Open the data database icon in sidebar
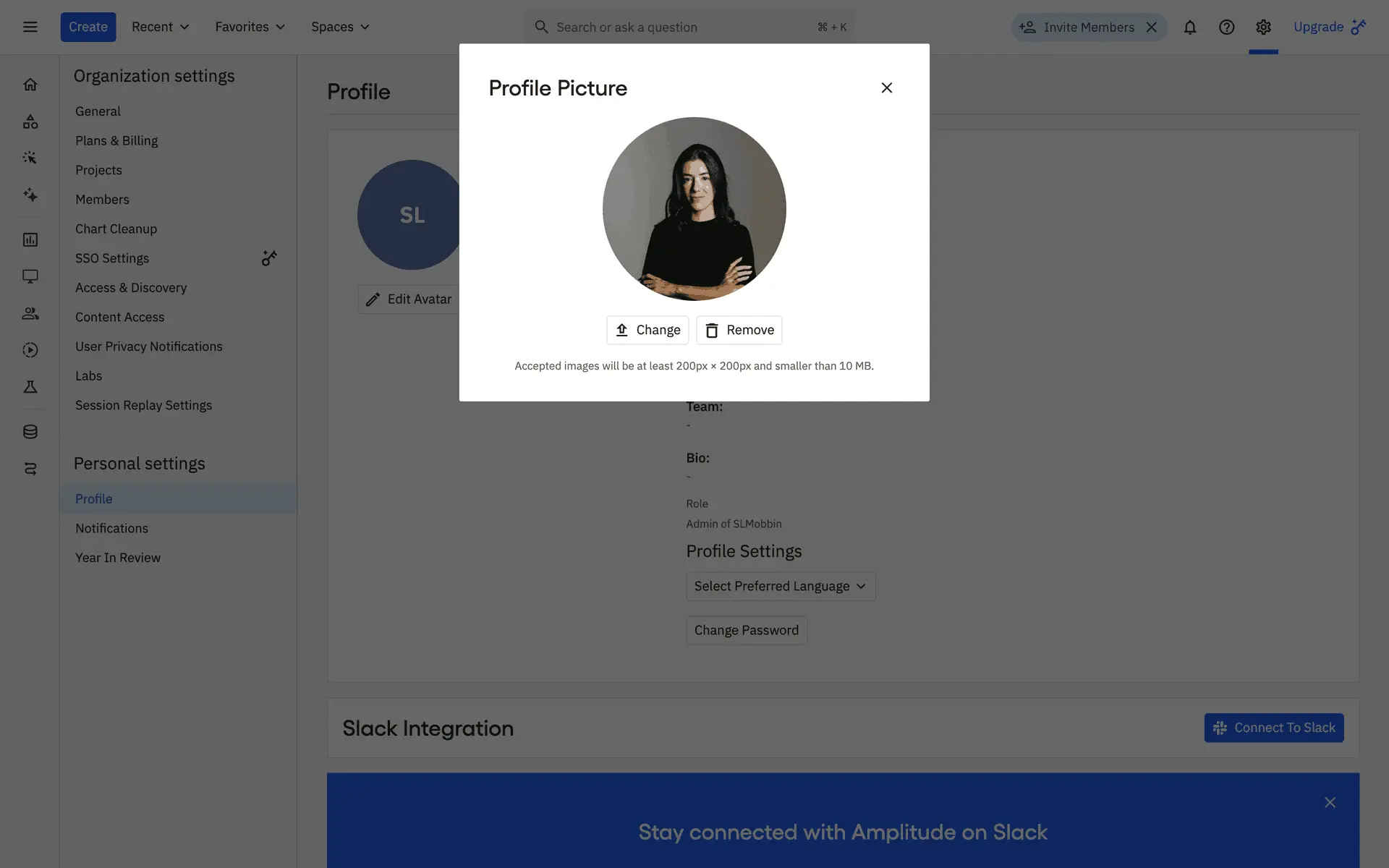The height and width of the screenshot is (868, 1389). 30,432
